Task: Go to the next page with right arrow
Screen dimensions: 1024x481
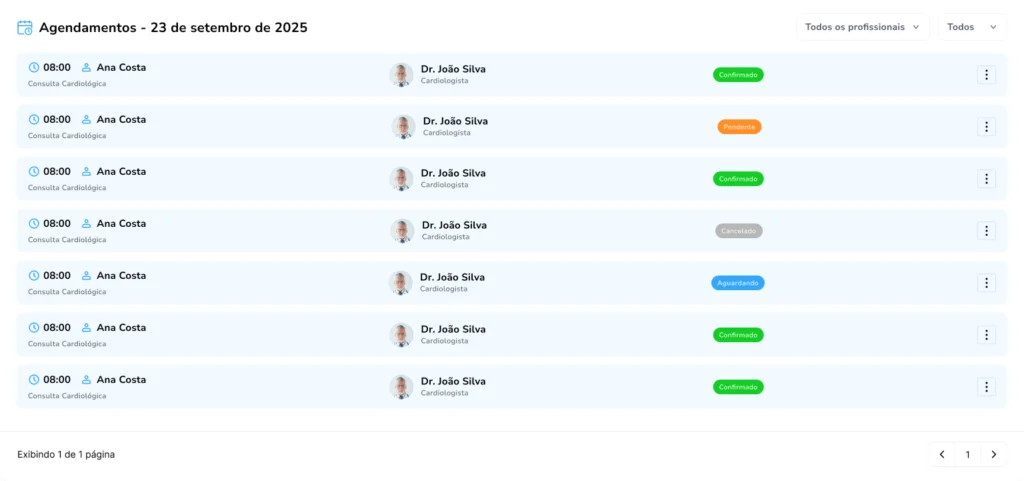Action: [x=993, y=455]
